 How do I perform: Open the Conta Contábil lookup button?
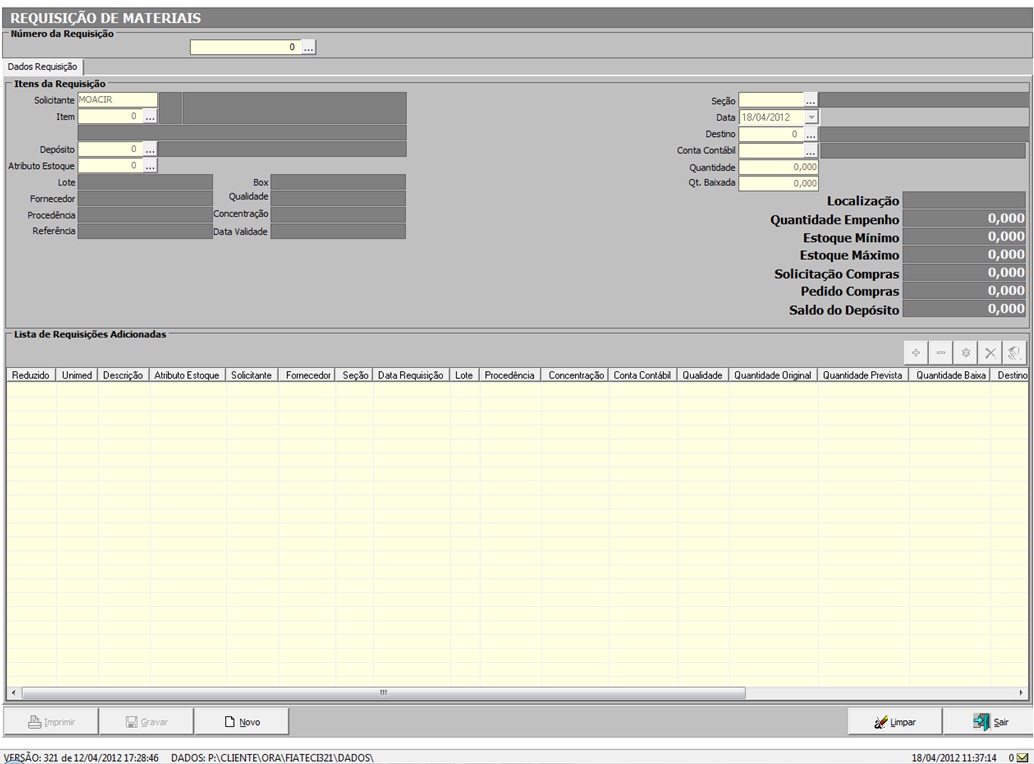[811, 151]
